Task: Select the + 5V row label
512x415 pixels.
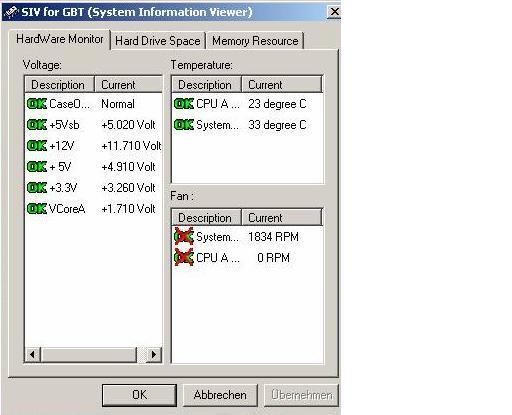Action: pyautogui.click(x=60, y=167)
